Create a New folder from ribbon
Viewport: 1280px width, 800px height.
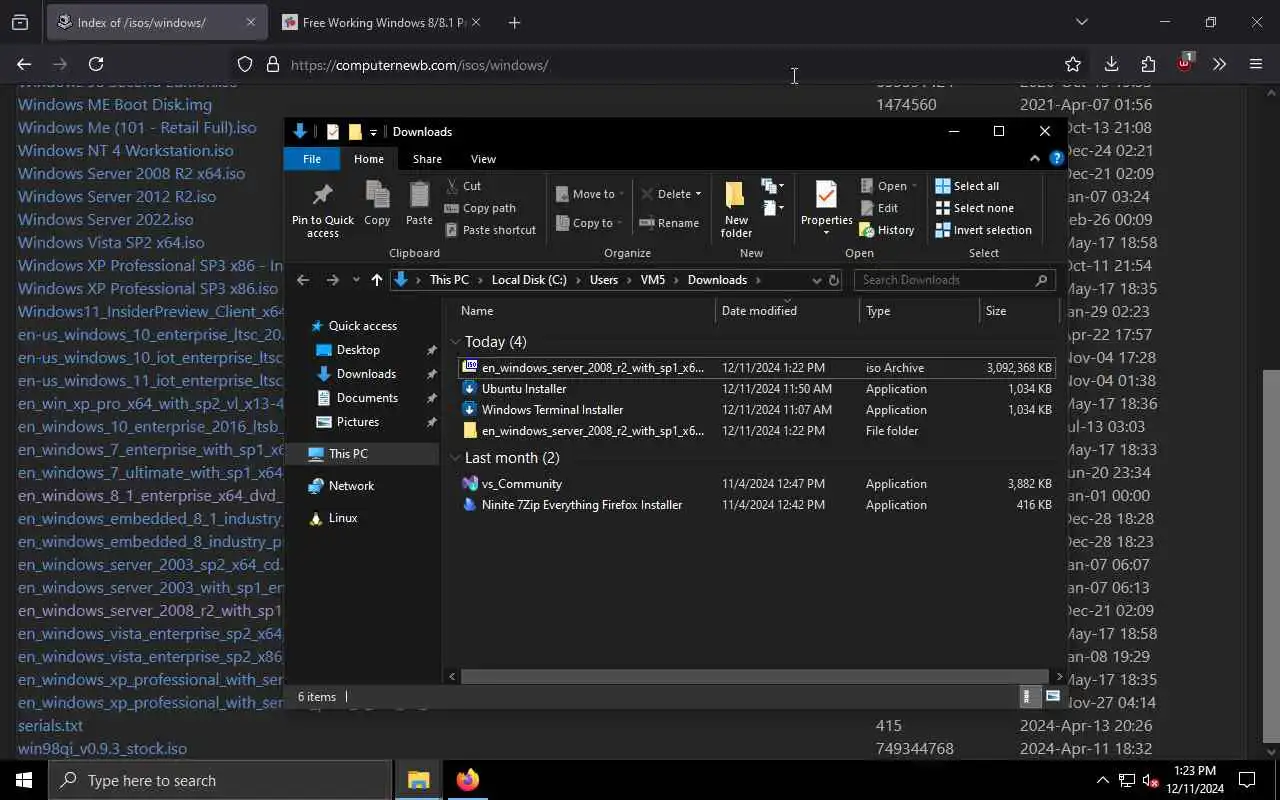coord(736,210)
